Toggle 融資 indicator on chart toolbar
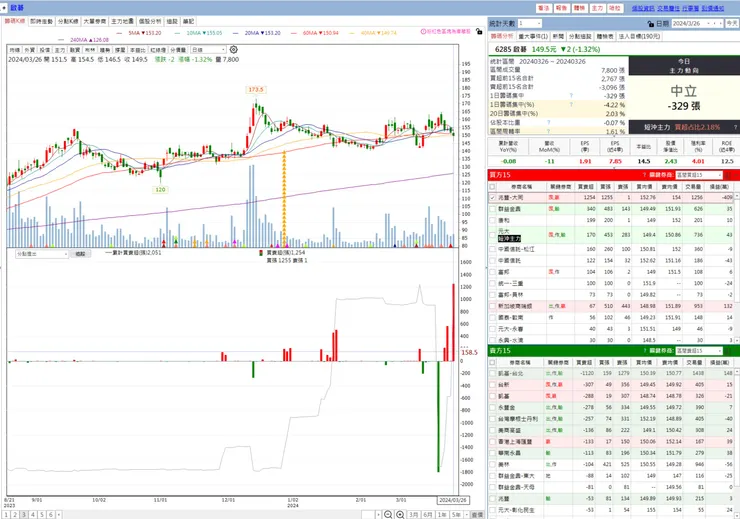The width and height of the screenshot is (740, 519). click(x=75, y=50)
